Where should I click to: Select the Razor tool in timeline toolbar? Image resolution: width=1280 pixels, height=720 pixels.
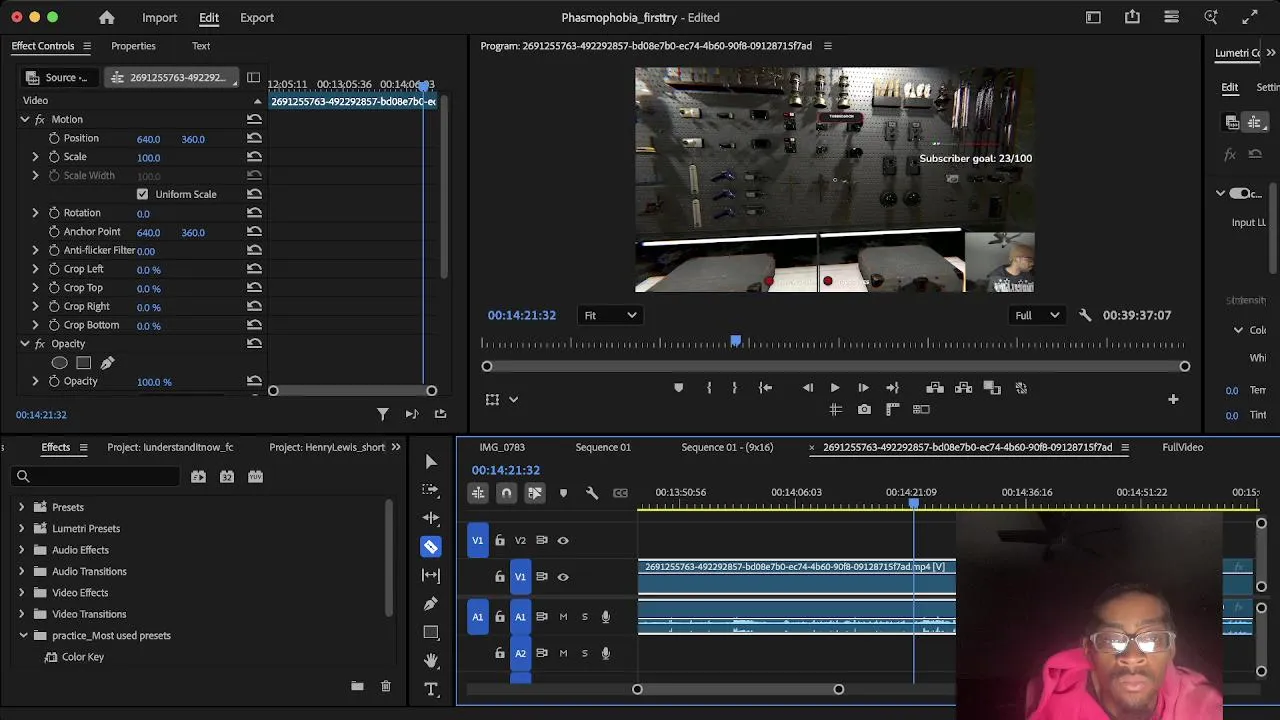[431, 547]
